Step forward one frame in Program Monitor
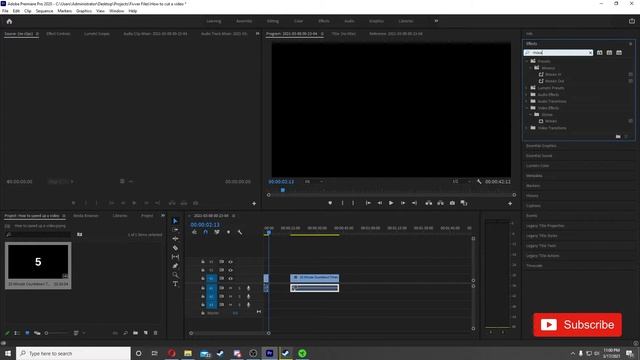 coord(403,203)
